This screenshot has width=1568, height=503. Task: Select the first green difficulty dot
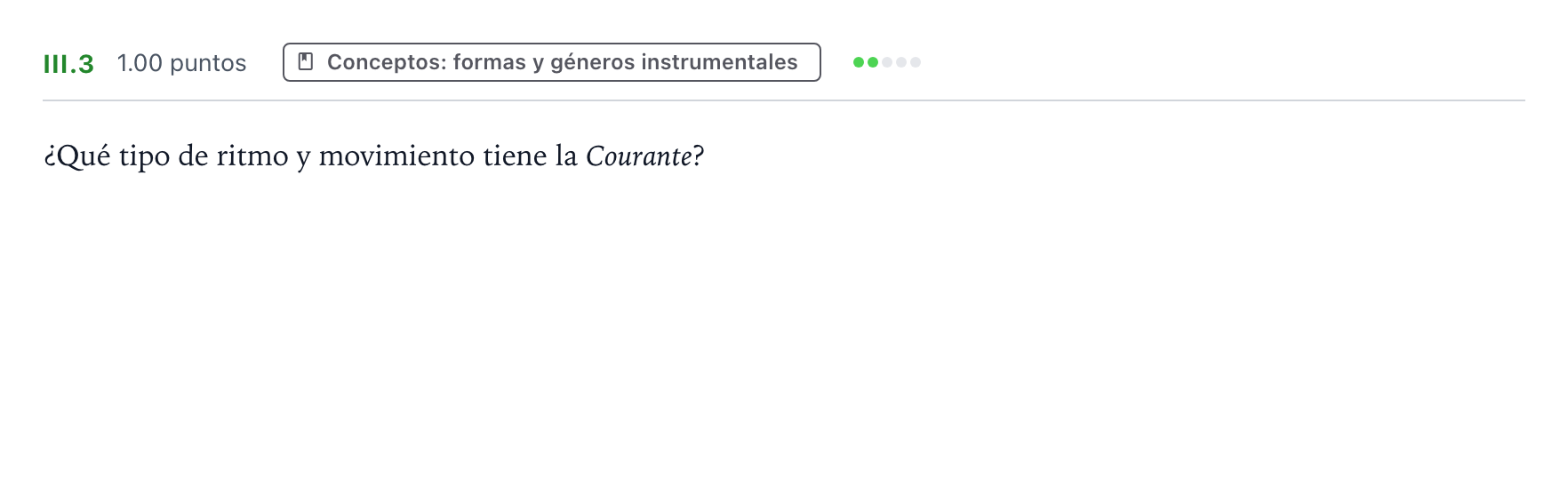click(859, 62)
